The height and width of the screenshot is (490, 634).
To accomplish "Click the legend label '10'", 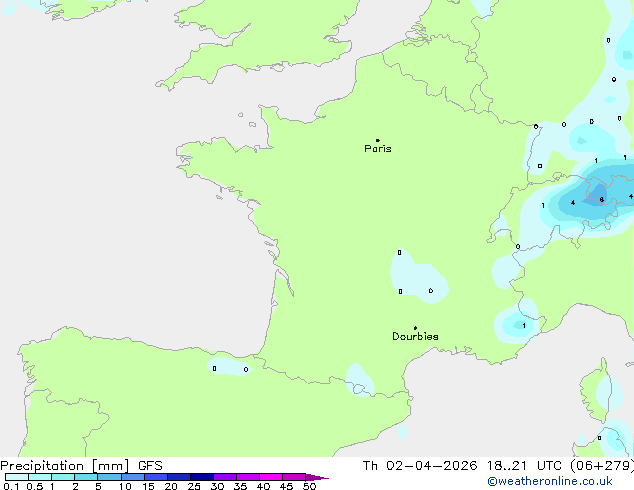I will (125, 486).
